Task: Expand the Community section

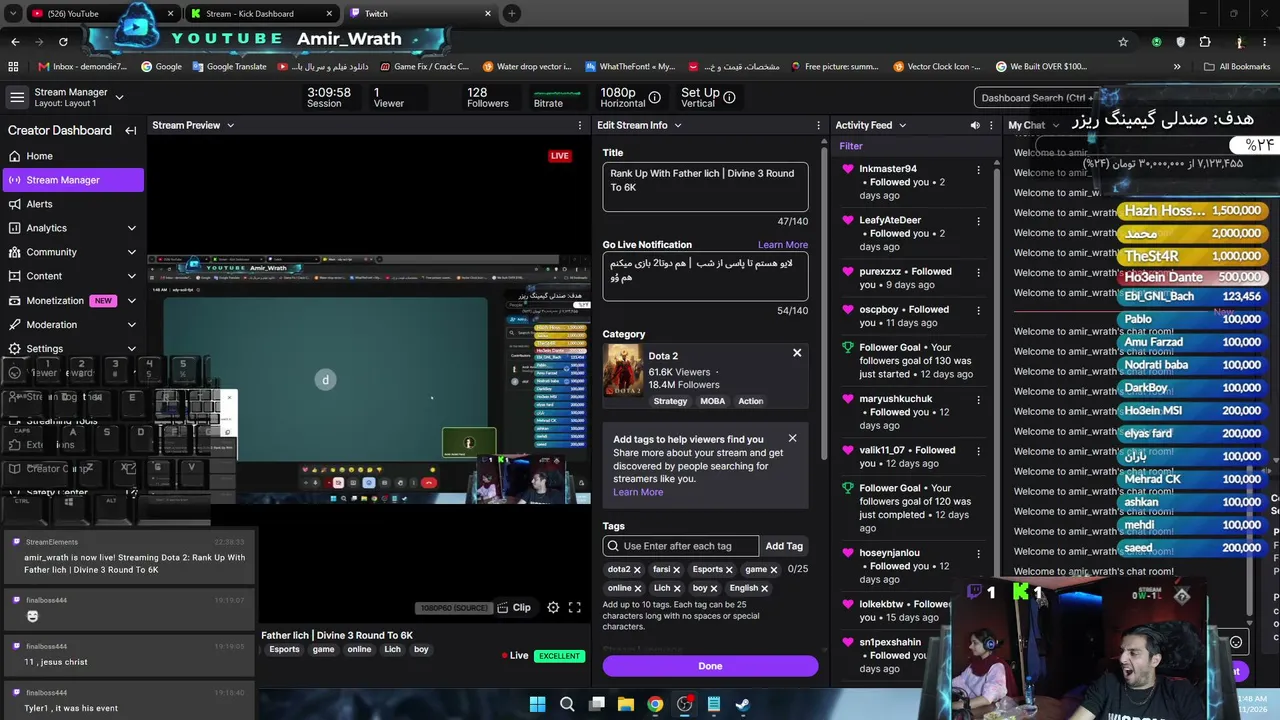Action: click(x=131, y=252)
